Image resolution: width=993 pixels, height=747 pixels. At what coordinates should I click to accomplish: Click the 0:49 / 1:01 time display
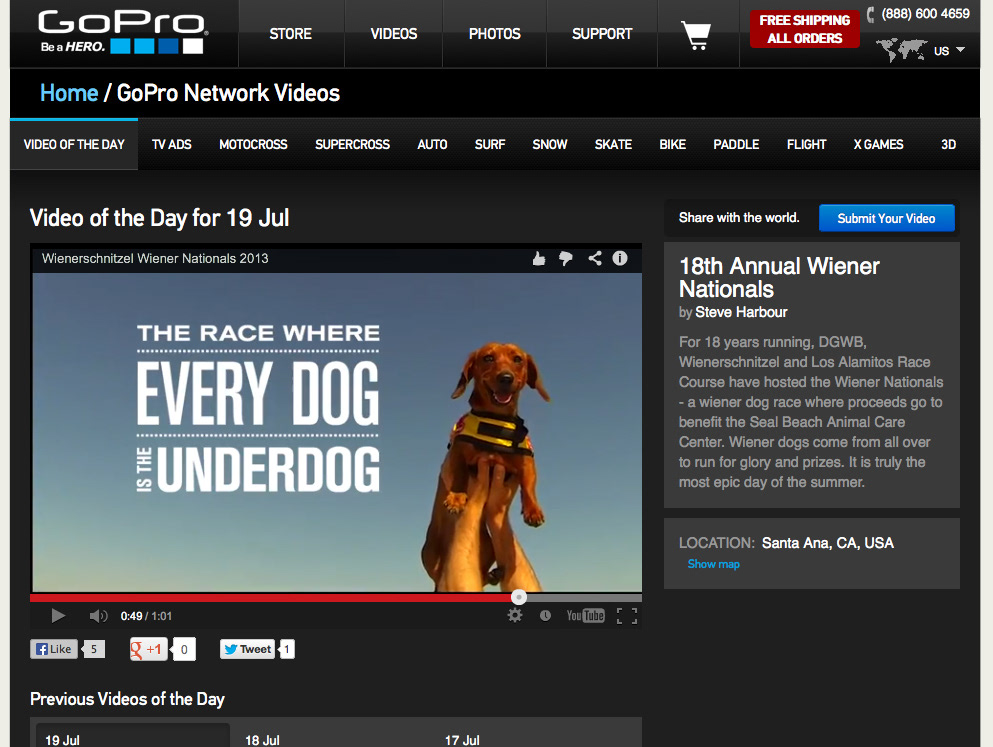(146, 616)
